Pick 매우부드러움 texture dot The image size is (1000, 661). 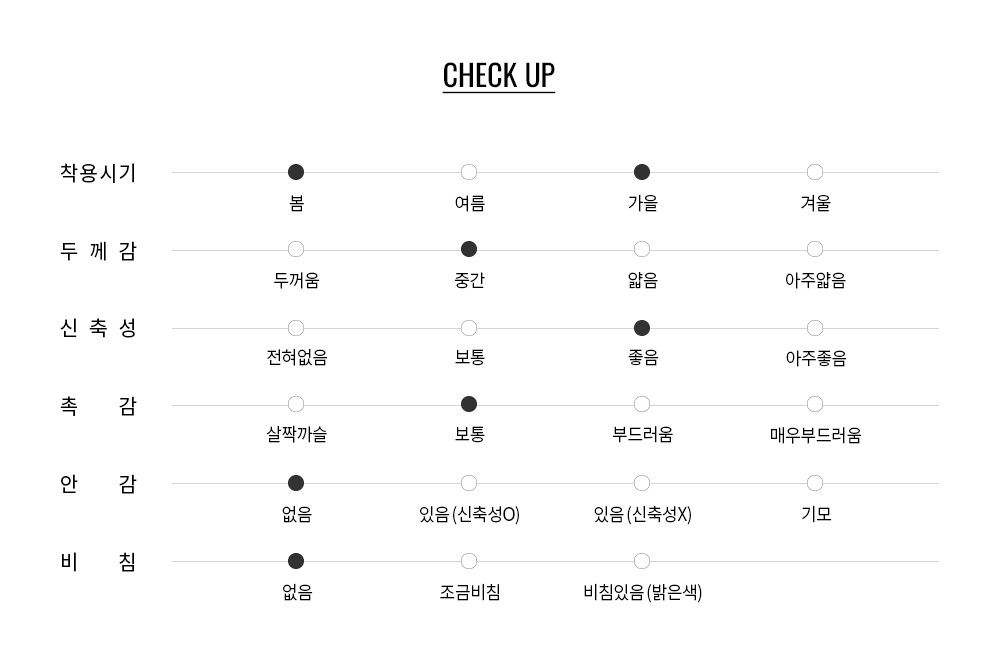(815, 404)
